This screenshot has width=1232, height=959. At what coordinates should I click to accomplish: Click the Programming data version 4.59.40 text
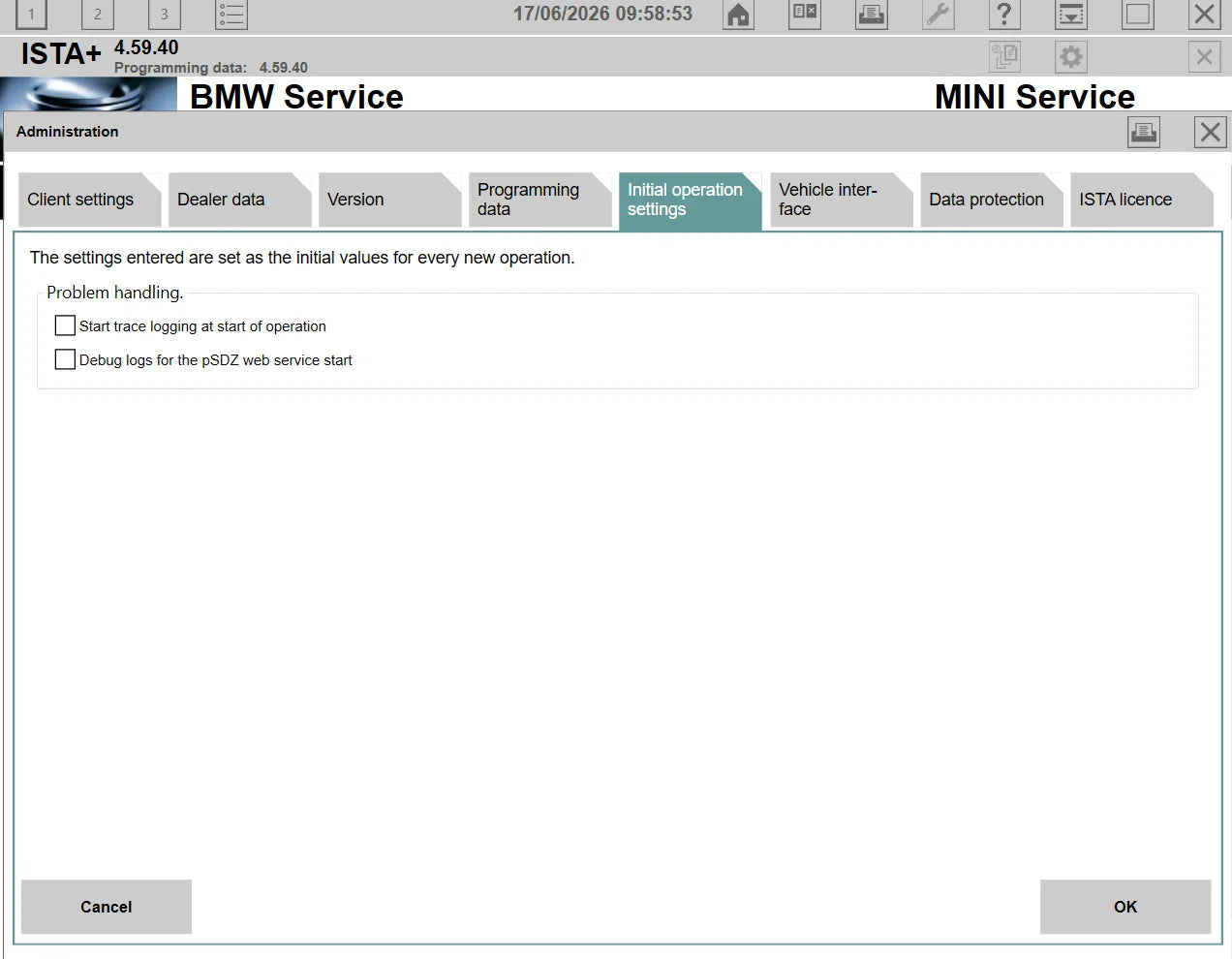tap(211, 68)
